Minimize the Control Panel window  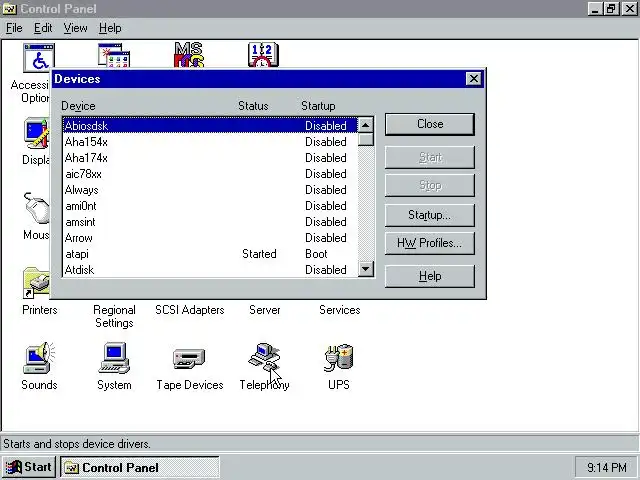(596, 9)
